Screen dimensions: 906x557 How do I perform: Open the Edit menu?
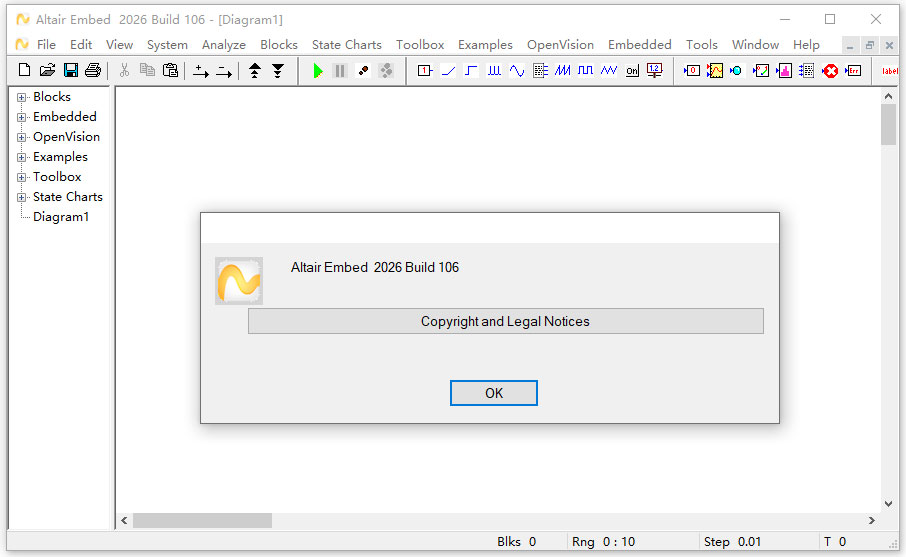pyautogui.click(x=81, y=44)
